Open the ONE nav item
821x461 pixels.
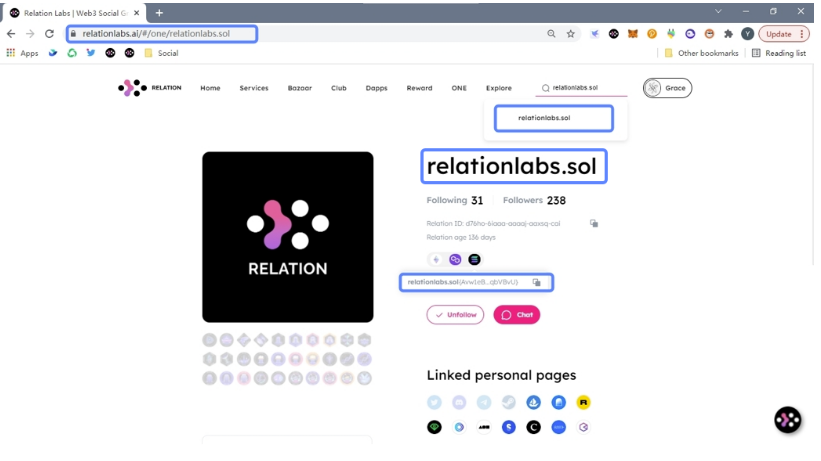click(x=459, y=88)
